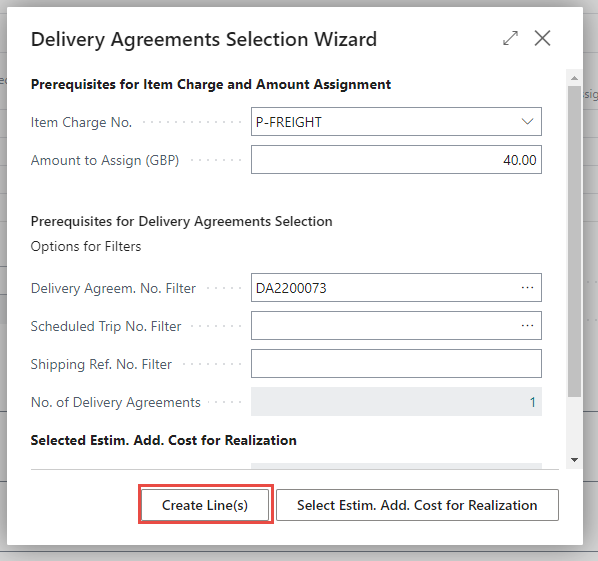Image resolution: width=598 pixels, height=561 pixels.
Task: Open lookup ellipsis for Delivery Agreem. No. Filter
Action: [527, 288]
